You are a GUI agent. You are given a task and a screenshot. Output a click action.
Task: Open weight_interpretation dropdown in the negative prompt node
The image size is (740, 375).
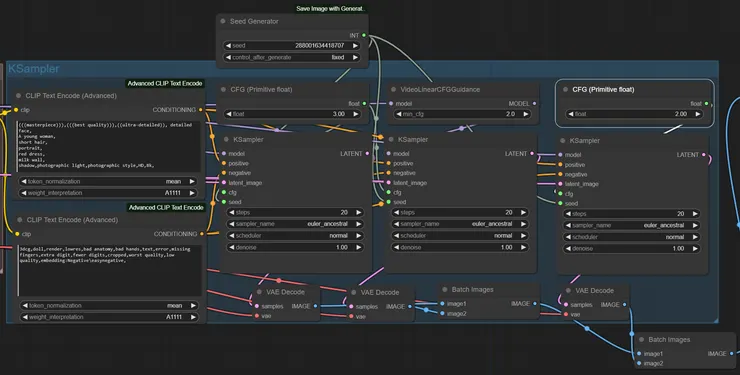coord(109,317)
